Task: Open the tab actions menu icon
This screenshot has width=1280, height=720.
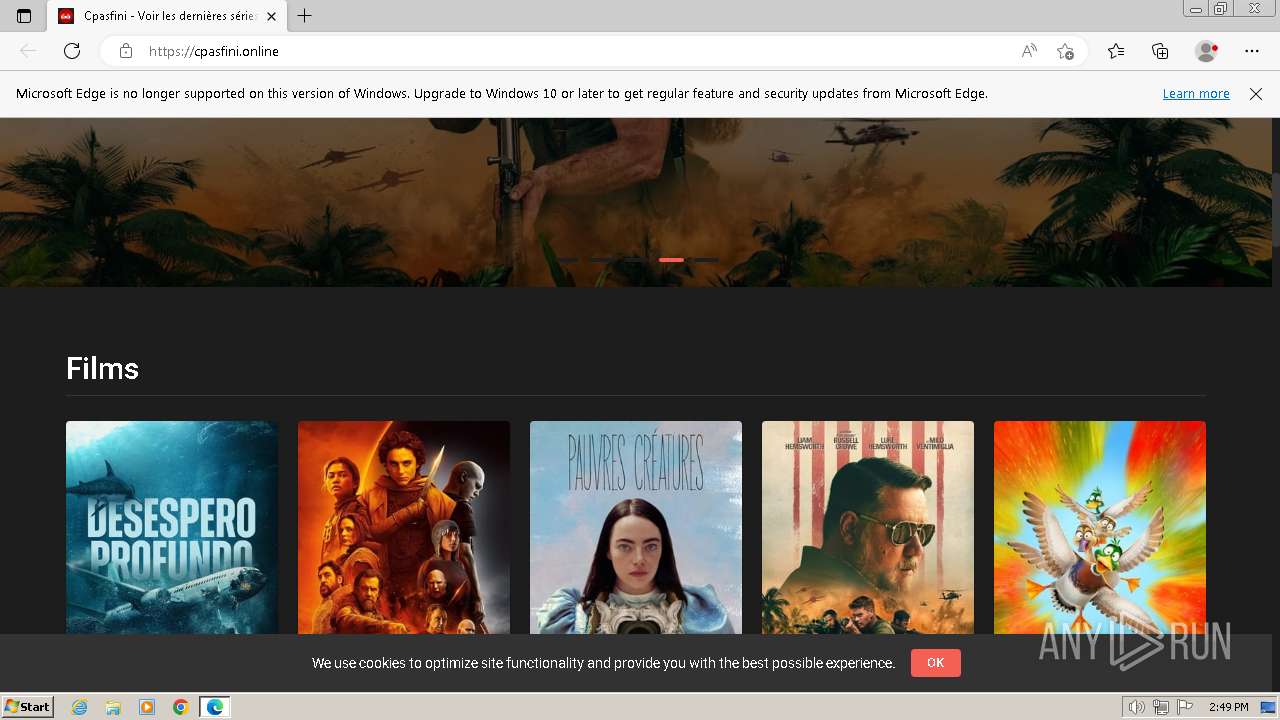Action: [24, 16]
